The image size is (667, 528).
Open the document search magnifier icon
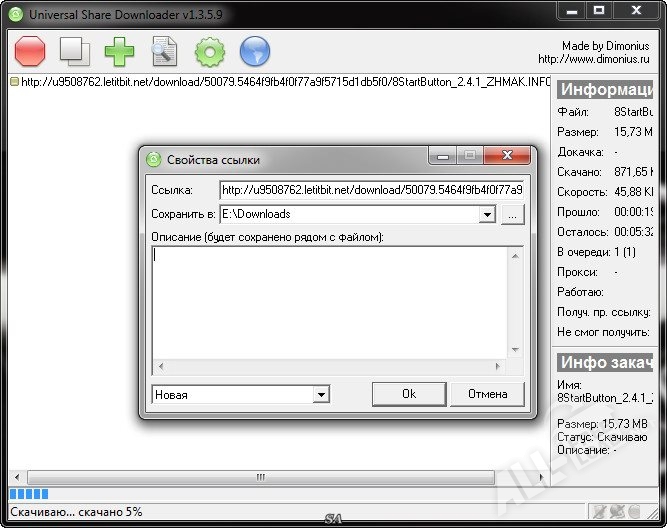164,50
